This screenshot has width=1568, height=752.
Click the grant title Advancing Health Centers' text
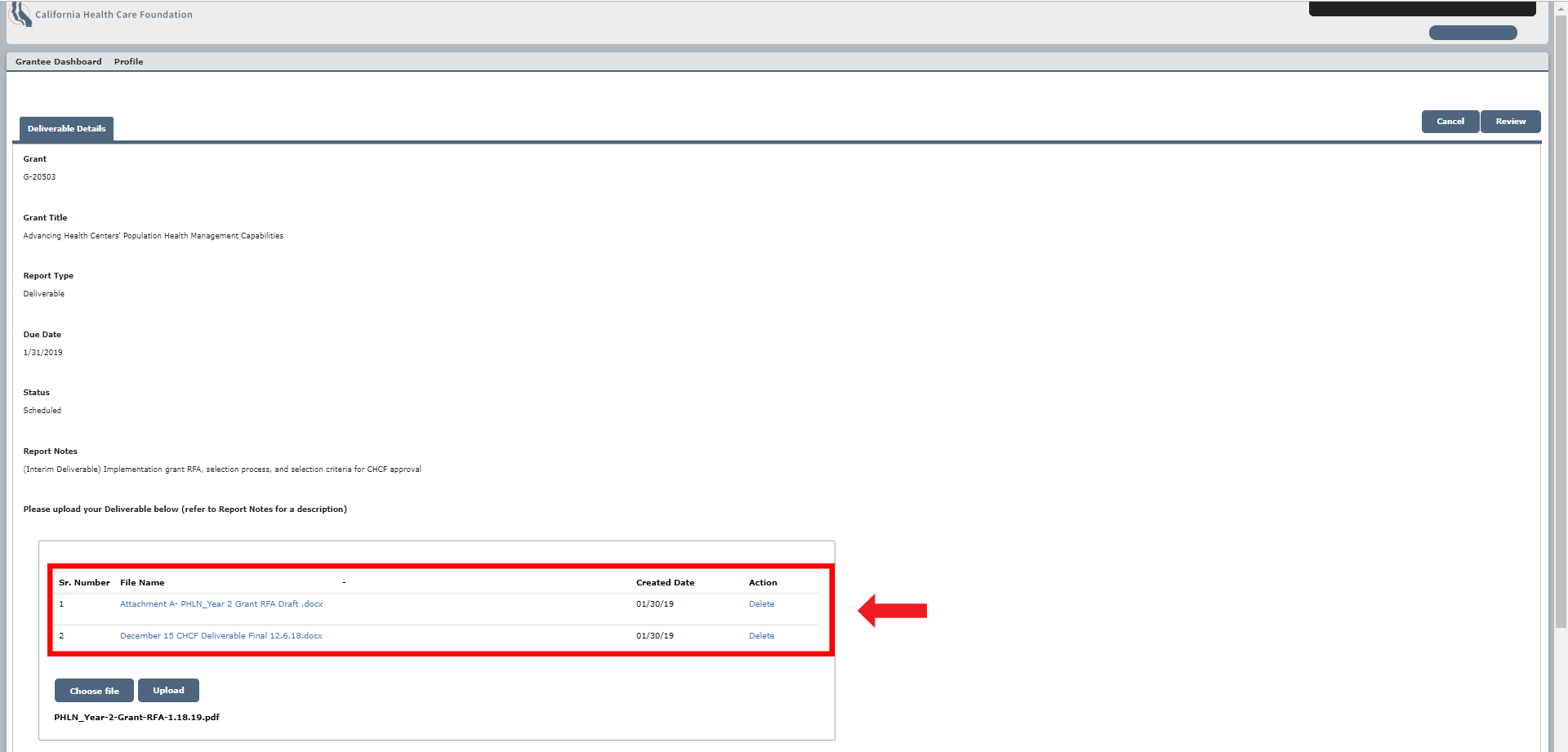coord(154,236)
